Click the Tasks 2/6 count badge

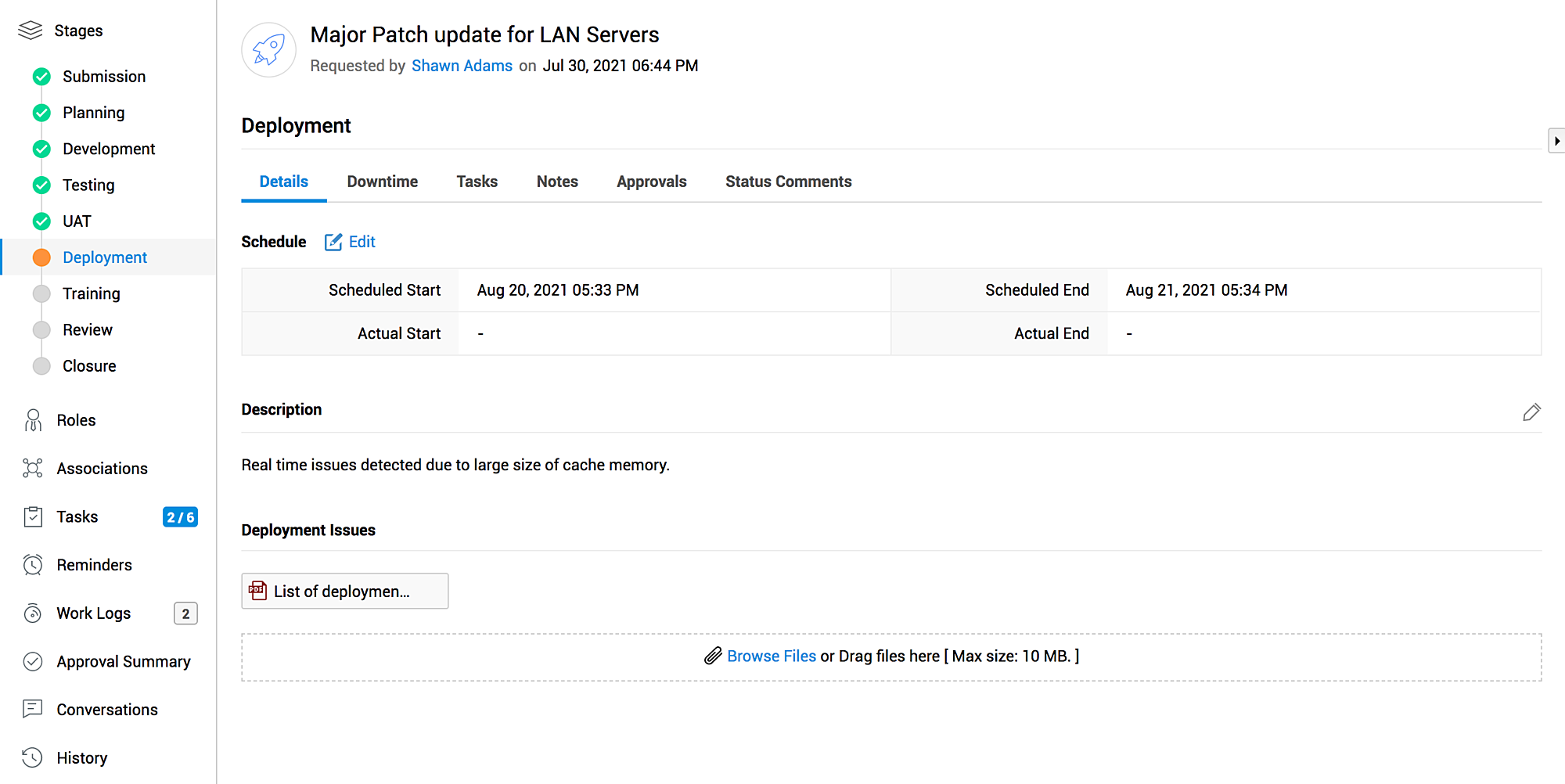click(180, 517)
